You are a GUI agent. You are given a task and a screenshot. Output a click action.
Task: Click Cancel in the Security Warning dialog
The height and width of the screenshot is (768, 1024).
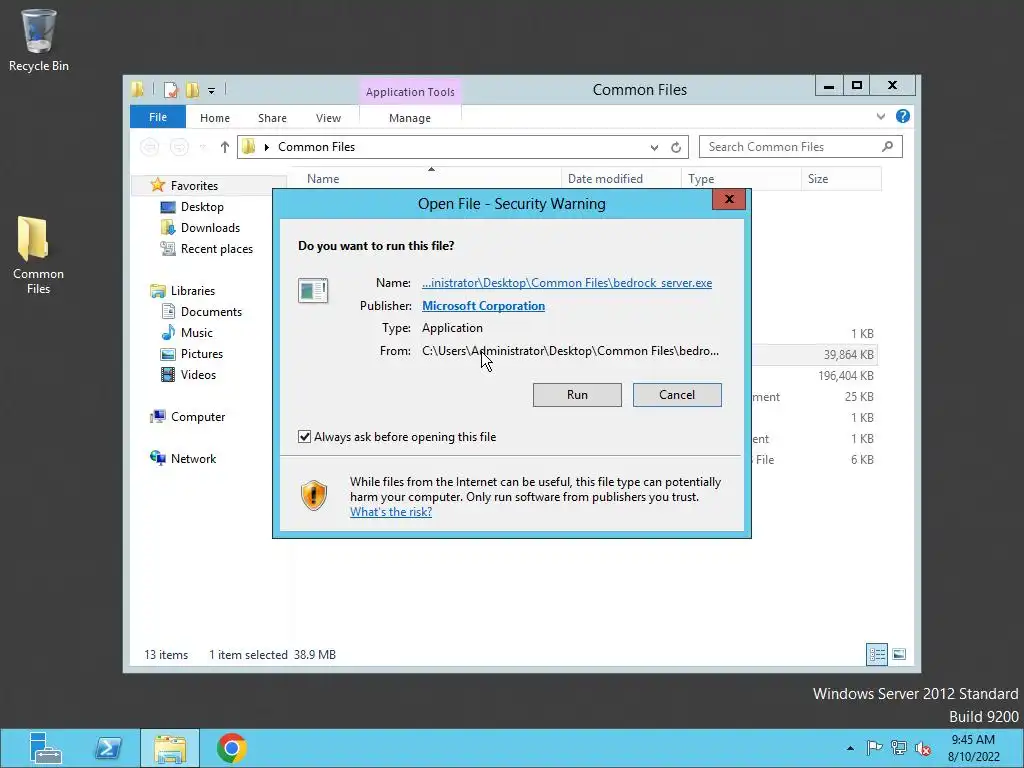677,395
